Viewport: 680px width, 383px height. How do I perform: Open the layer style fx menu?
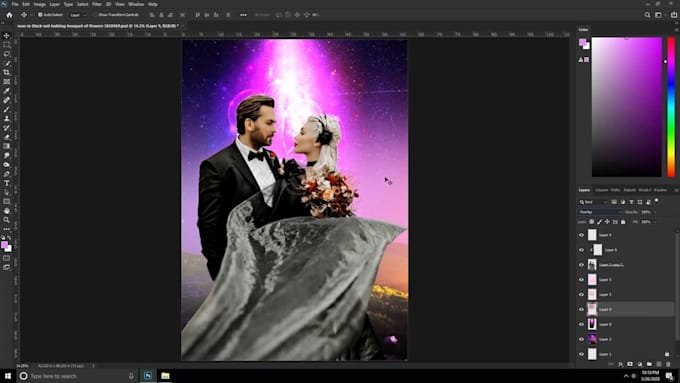(621, 364)
